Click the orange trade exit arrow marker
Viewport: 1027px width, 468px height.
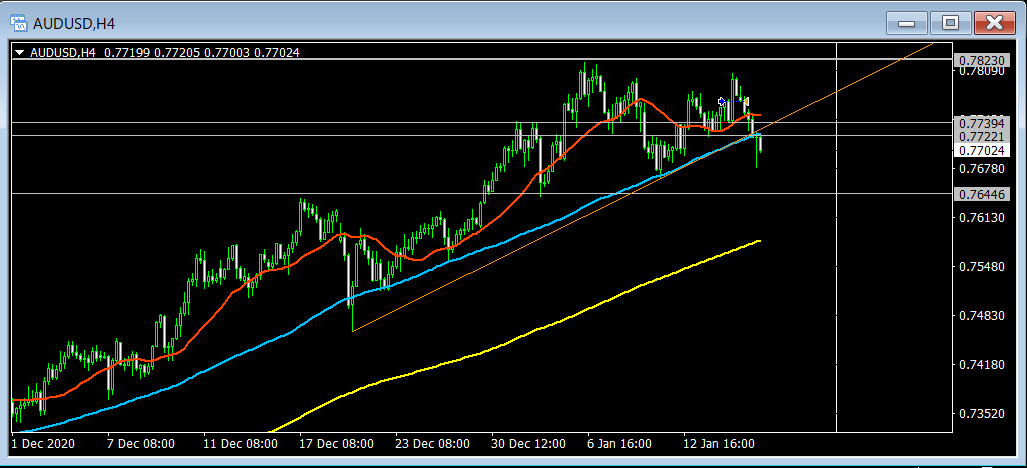(745, 101)
